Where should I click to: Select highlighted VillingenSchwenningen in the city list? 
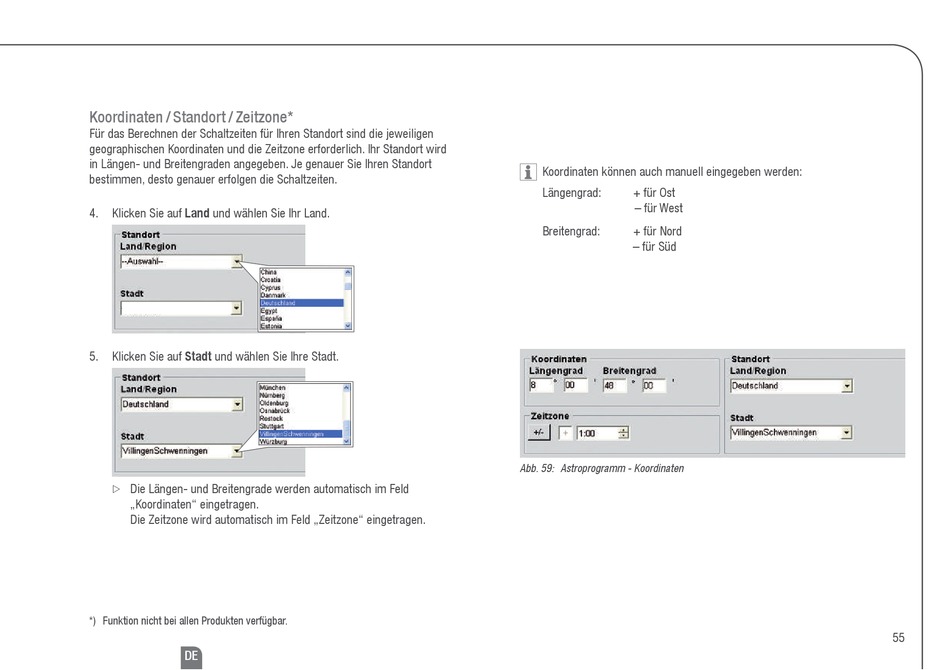(x=301, y=434)
